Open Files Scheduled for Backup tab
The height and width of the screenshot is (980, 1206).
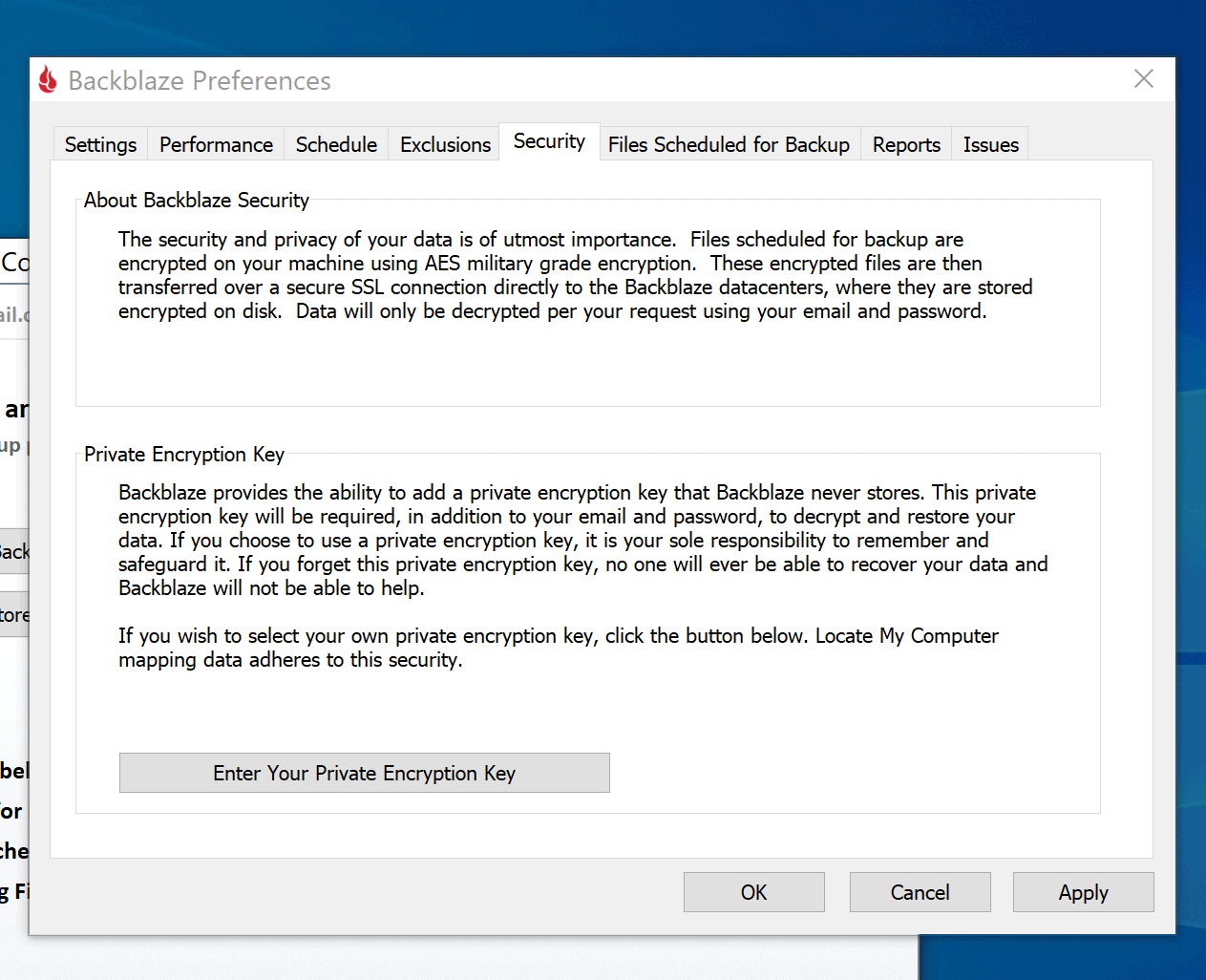click(x=729, y=144)
